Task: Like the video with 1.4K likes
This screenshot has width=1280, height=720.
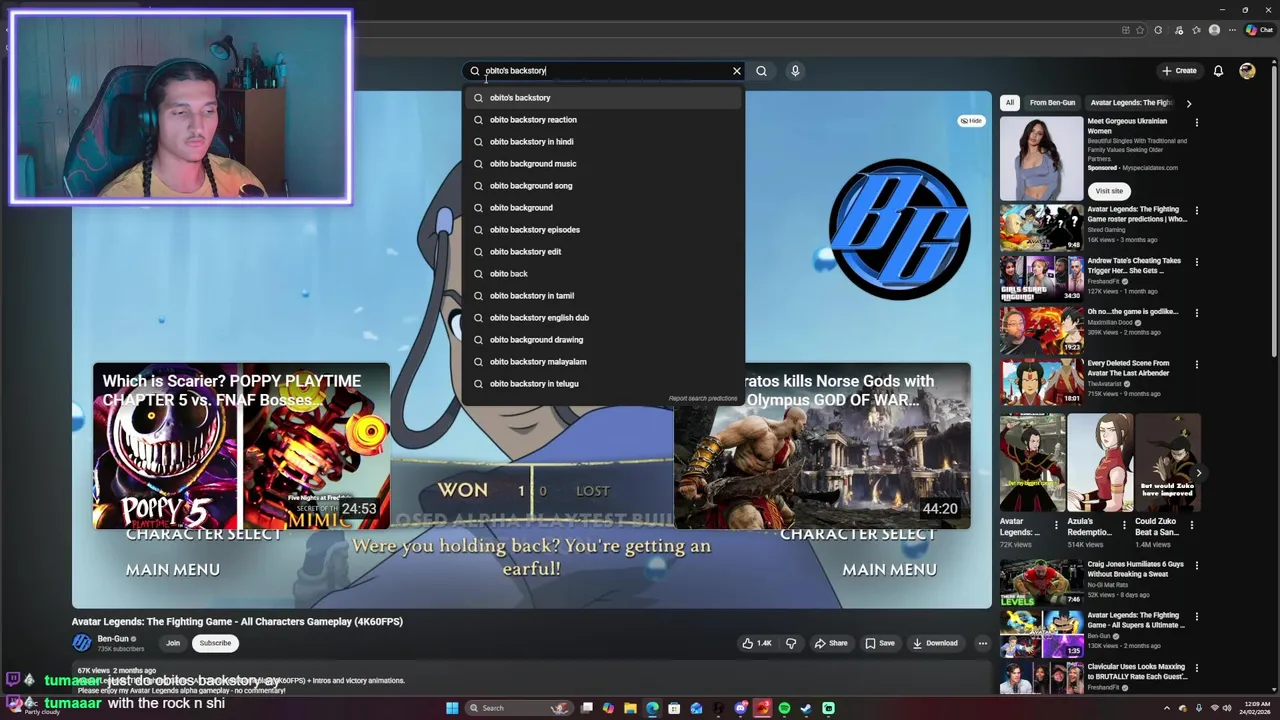Action: click(x=757, y=643)
